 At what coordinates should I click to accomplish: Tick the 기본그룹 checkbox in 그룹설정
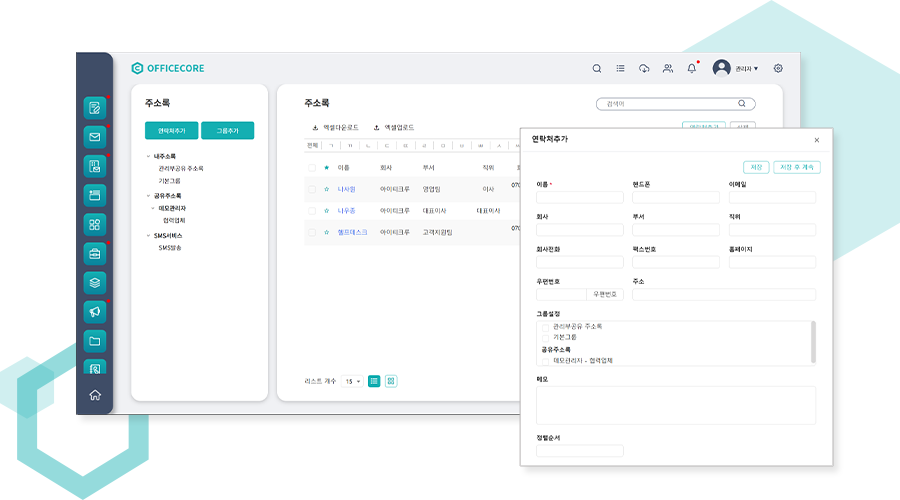[545, 337]
